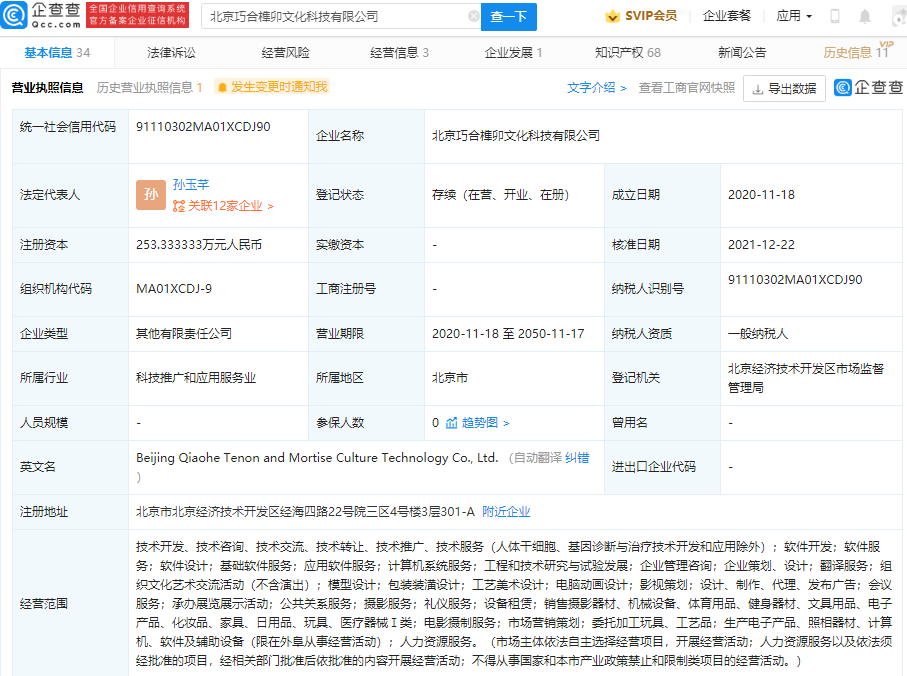Image resolution: width=907 pixels, height=676 pixels.
Task: Clear the search box with the X icon
Action: pyautogui.click(x=473, y=17)
